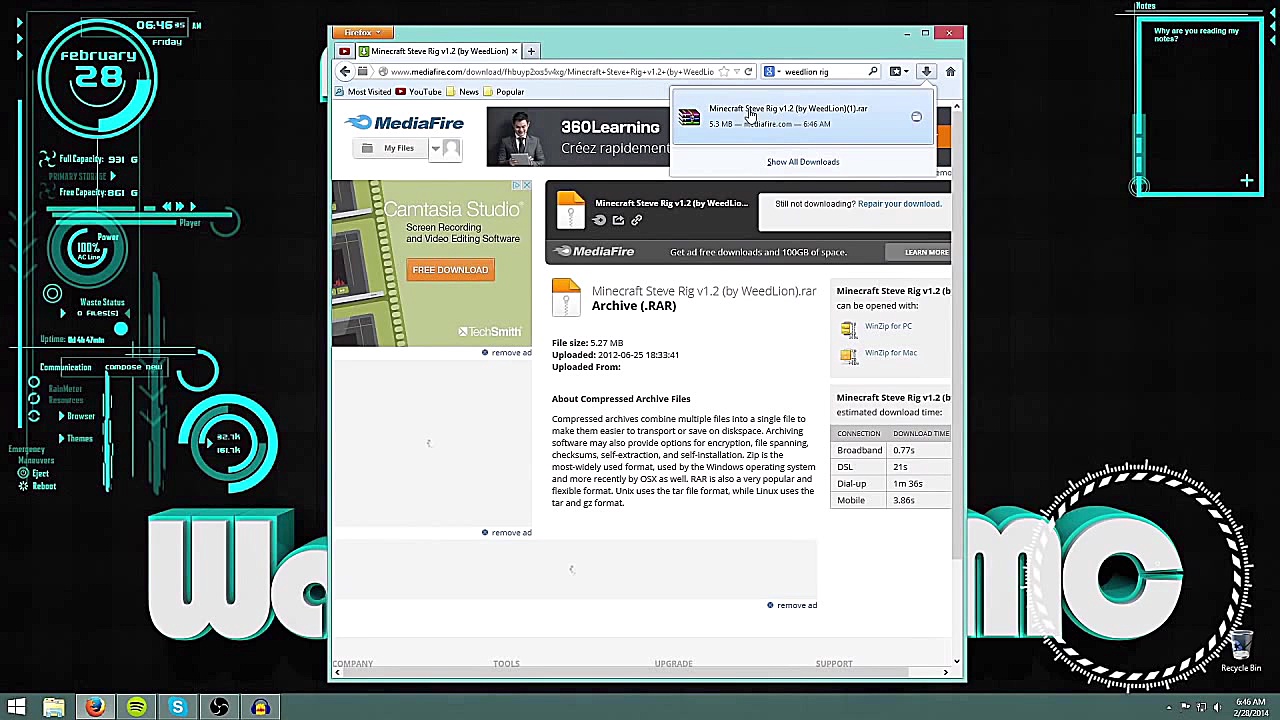Expand the Themes section in RainMeter widget
Screen dimensions: 1280x720
pos(61,438)
